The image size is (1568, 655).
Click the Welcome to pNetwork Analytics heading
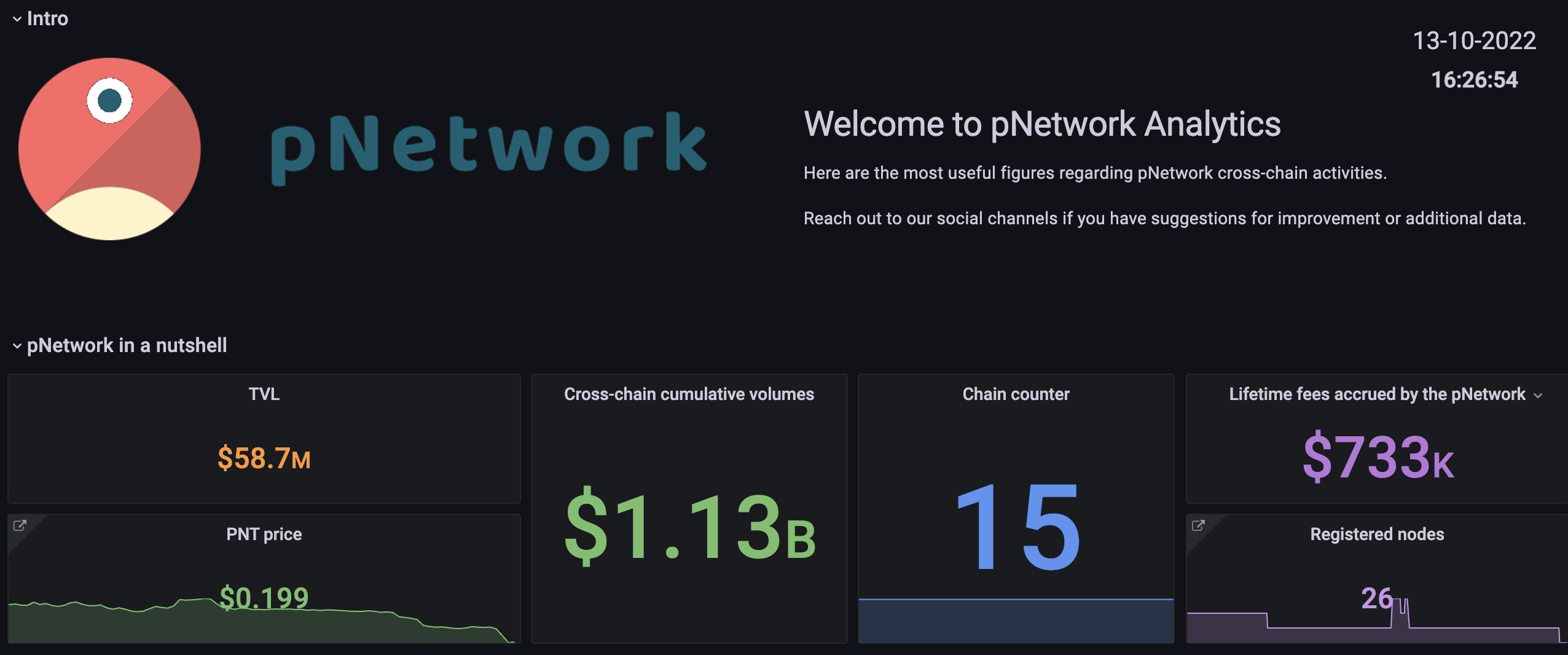[x=1042, y=124]
